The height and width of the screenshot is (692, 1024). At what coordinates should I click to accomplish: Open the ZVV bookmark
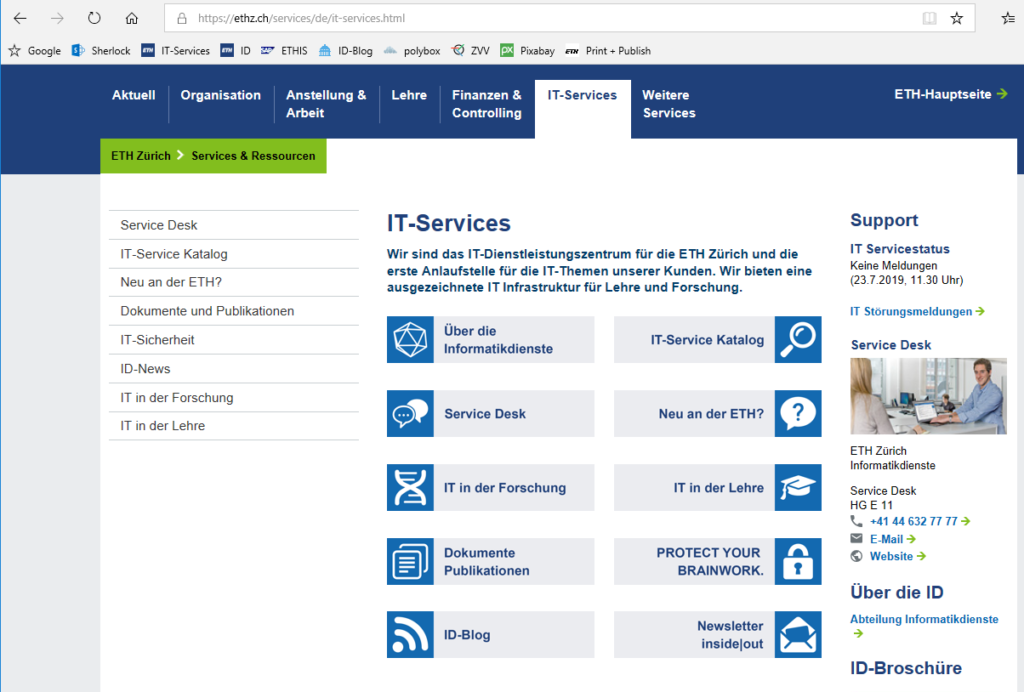click(470, 51)
